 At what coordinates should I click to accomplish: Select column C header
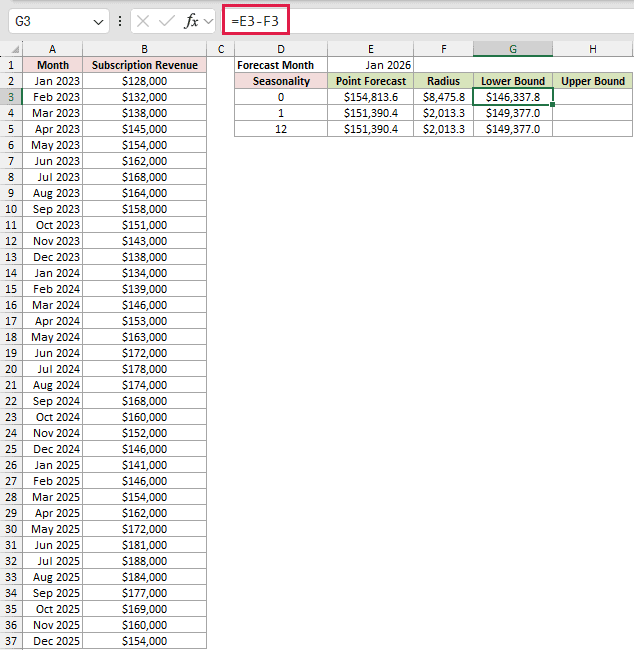tap(221, 49)
